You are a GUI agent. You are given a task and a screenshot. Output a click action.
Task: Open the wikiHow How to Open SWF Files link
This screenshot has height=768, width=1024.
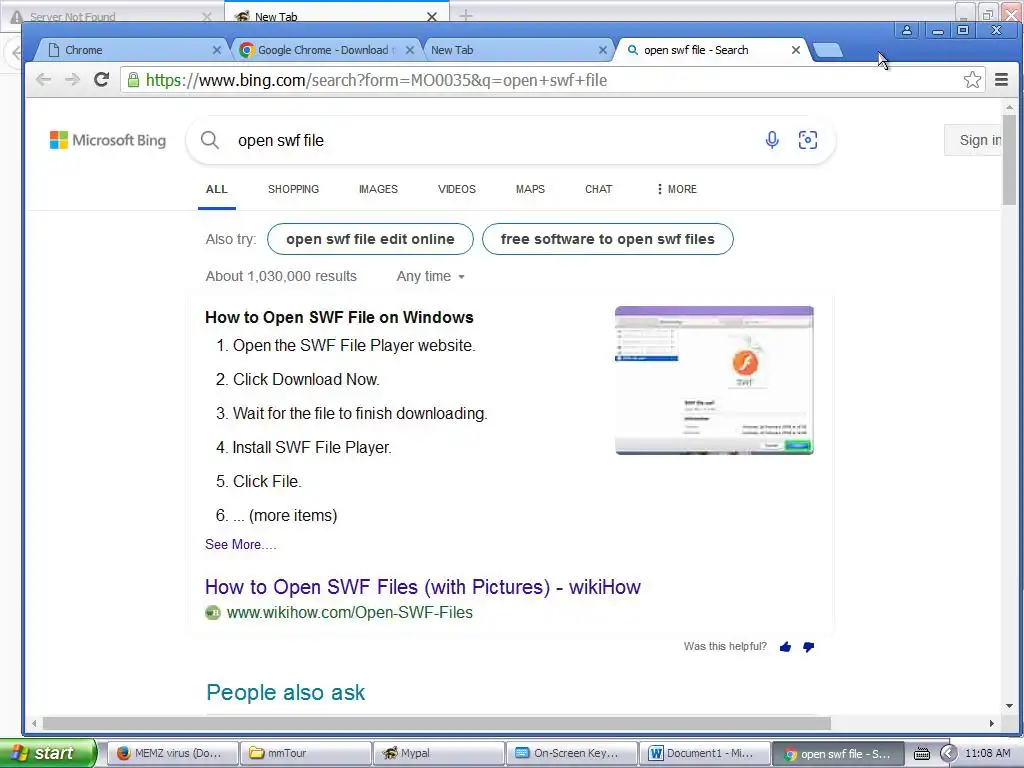[x=423, y=586]
